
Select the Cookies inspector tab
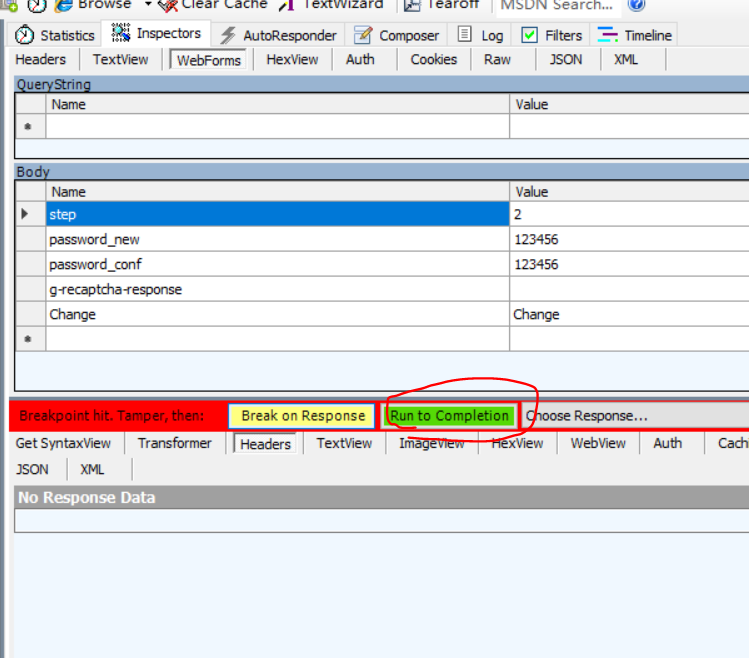tap(434, 60)
